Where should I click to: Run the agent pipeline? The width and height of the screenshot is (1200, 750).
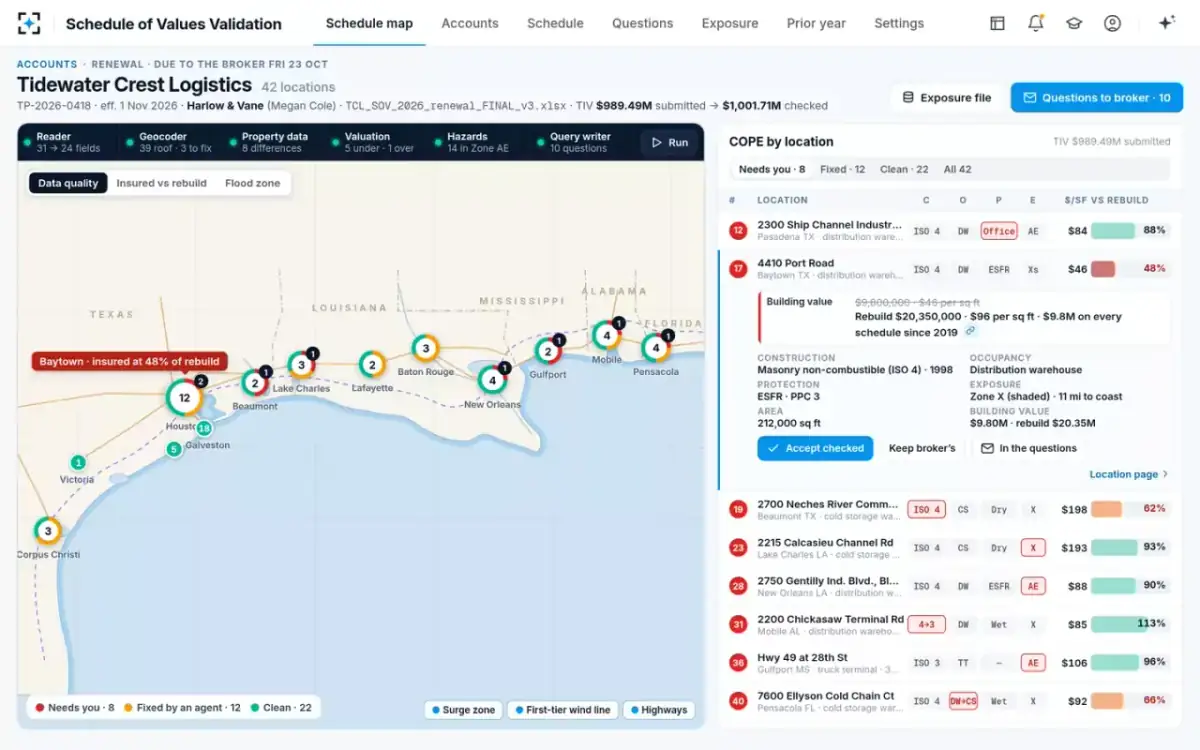(x=669, y=142)
